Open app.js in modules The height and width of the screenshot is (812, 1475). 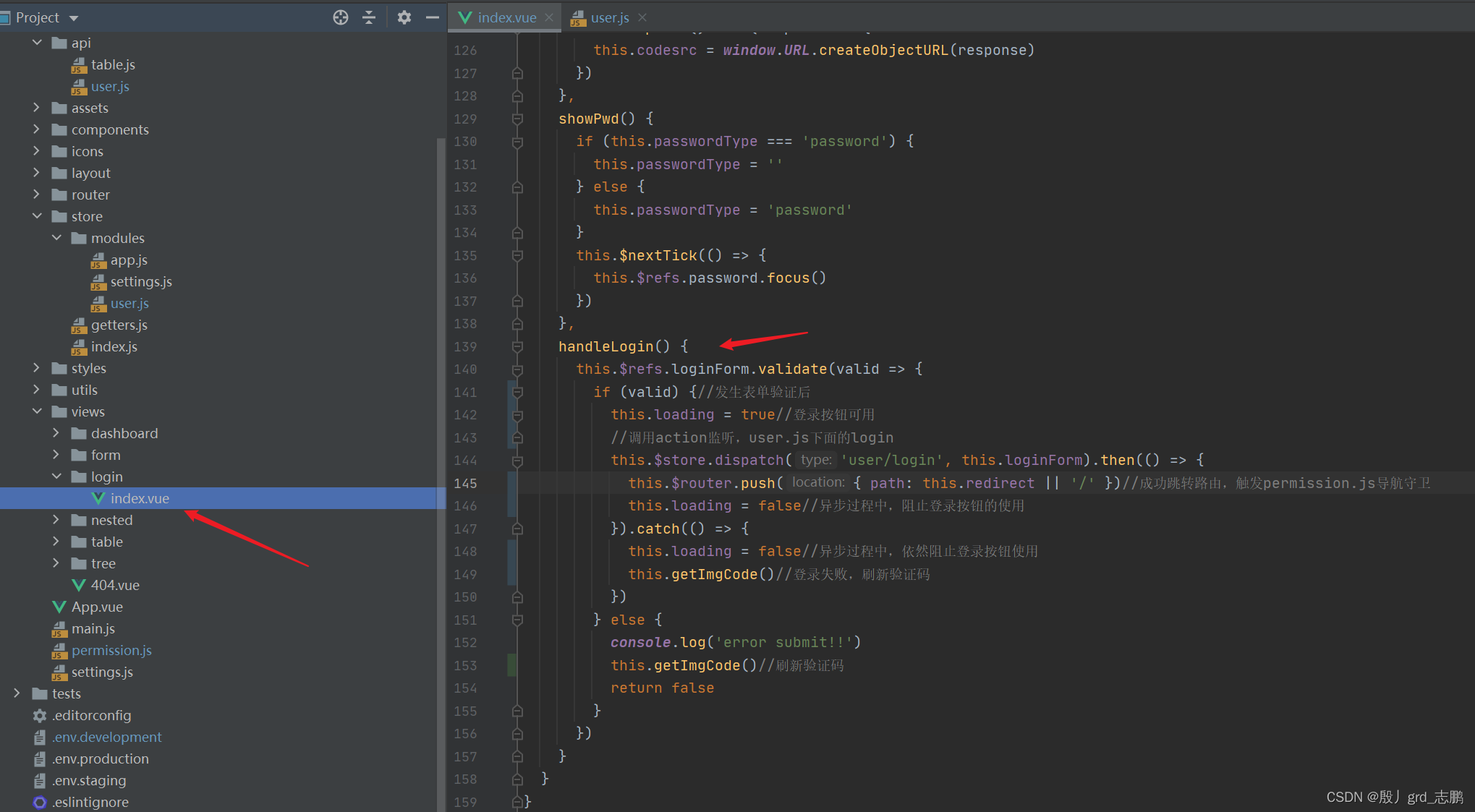(129, 260)
